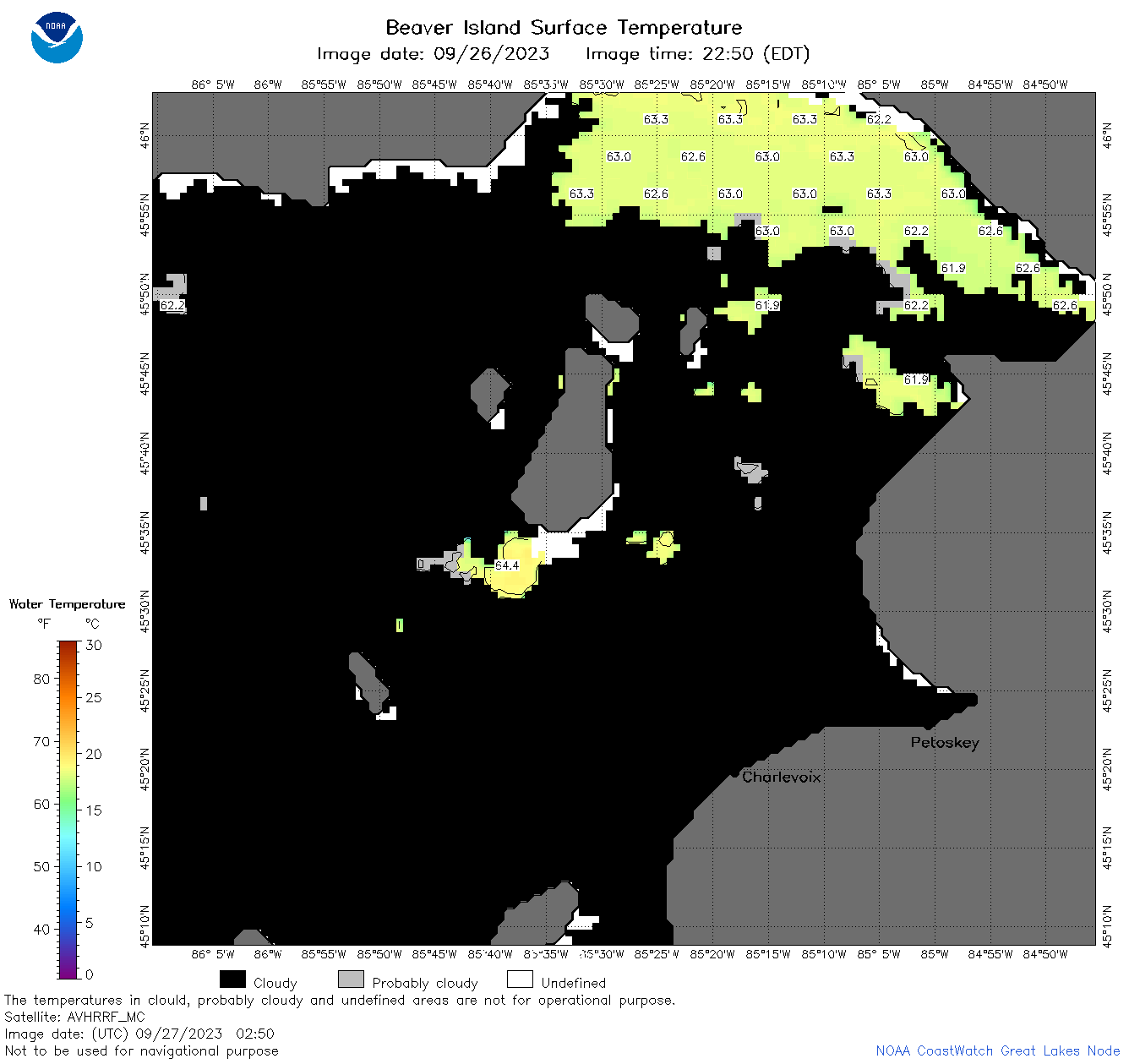The height and width of the screenshot is (1064, 1129).
Task: Click the 'Undefined' legend label text
Action: click(x=574, y=983)
